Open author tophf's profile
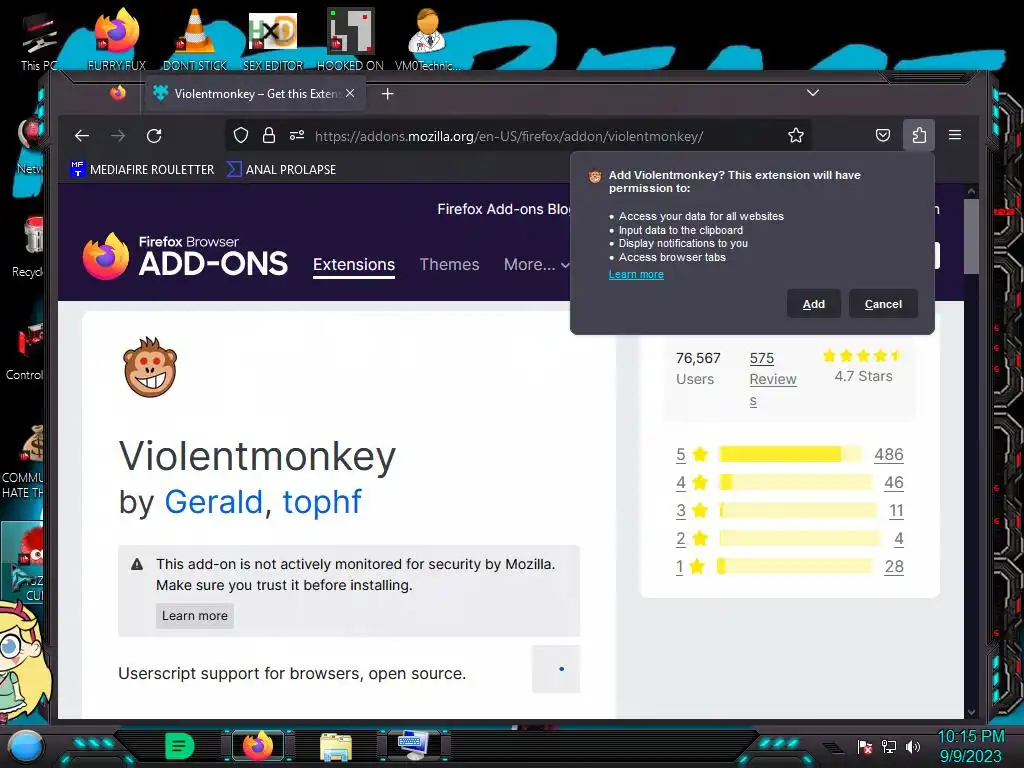1024x768 pixels. click(x=321, y=502)
